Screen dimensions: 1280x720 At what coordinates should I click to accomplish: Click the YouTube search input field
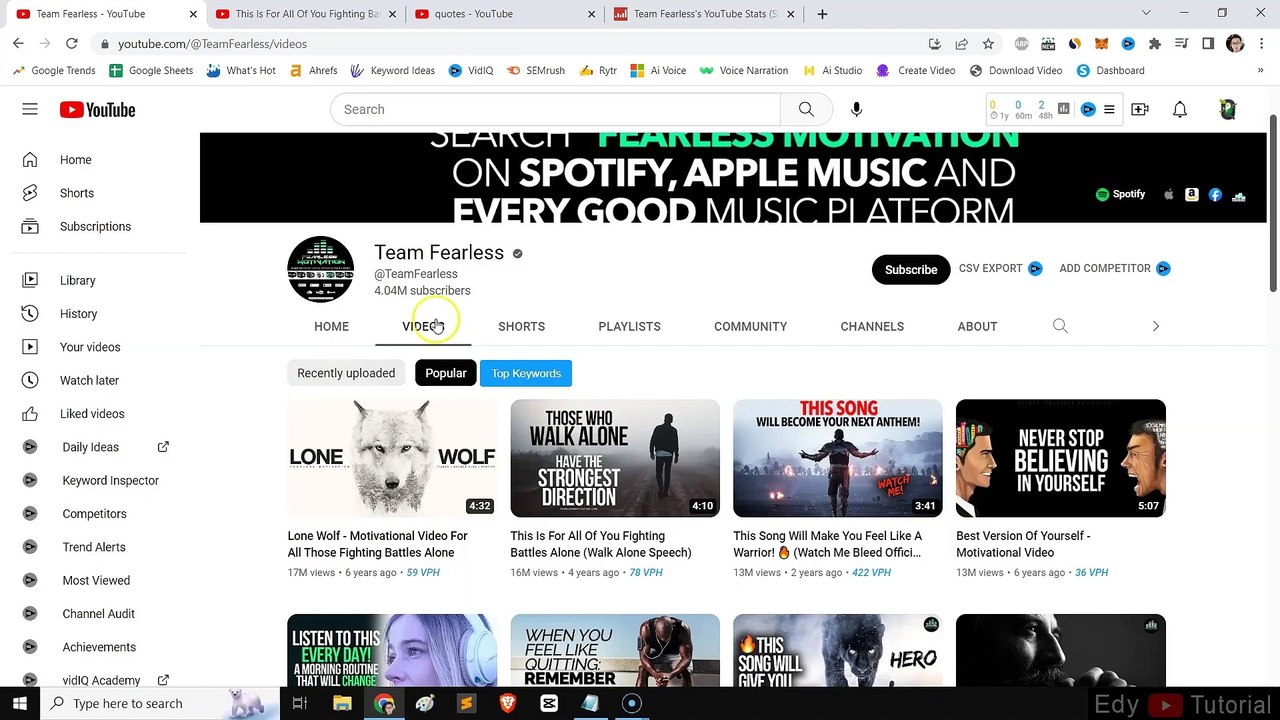point(555,109)
